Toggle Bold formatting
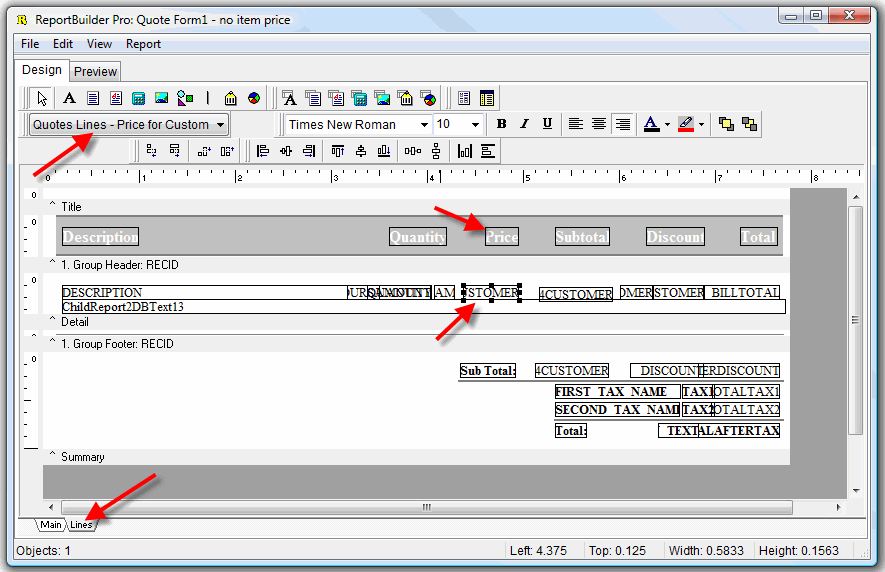 coord(502,124)
